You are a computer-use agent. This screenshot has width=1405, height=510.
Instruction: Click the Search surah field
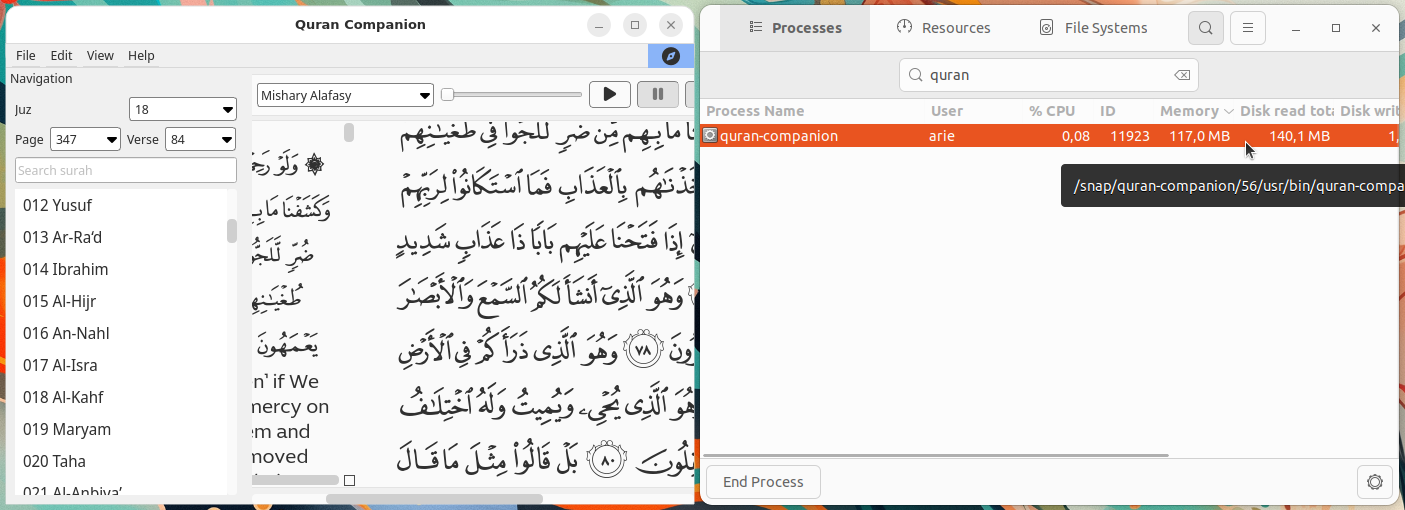pyautogui.click(x=126, y=171)
